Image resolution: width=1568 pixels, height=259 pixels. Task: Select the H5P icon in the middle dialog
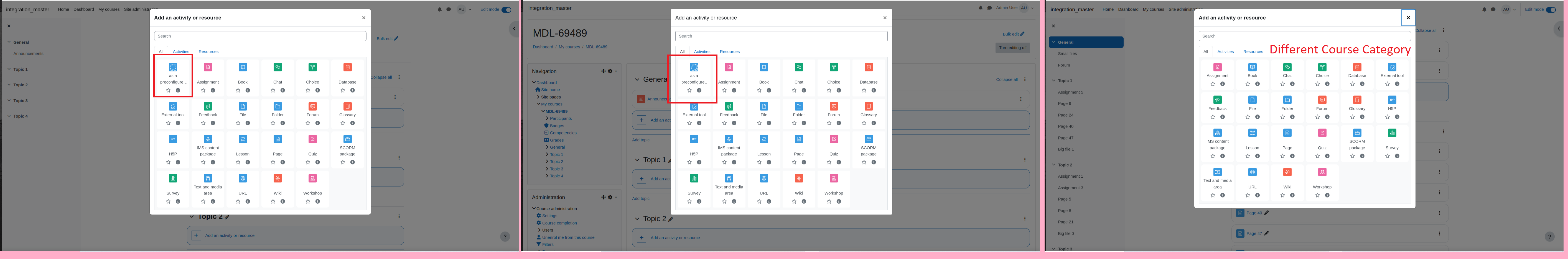tap(694, 139)
